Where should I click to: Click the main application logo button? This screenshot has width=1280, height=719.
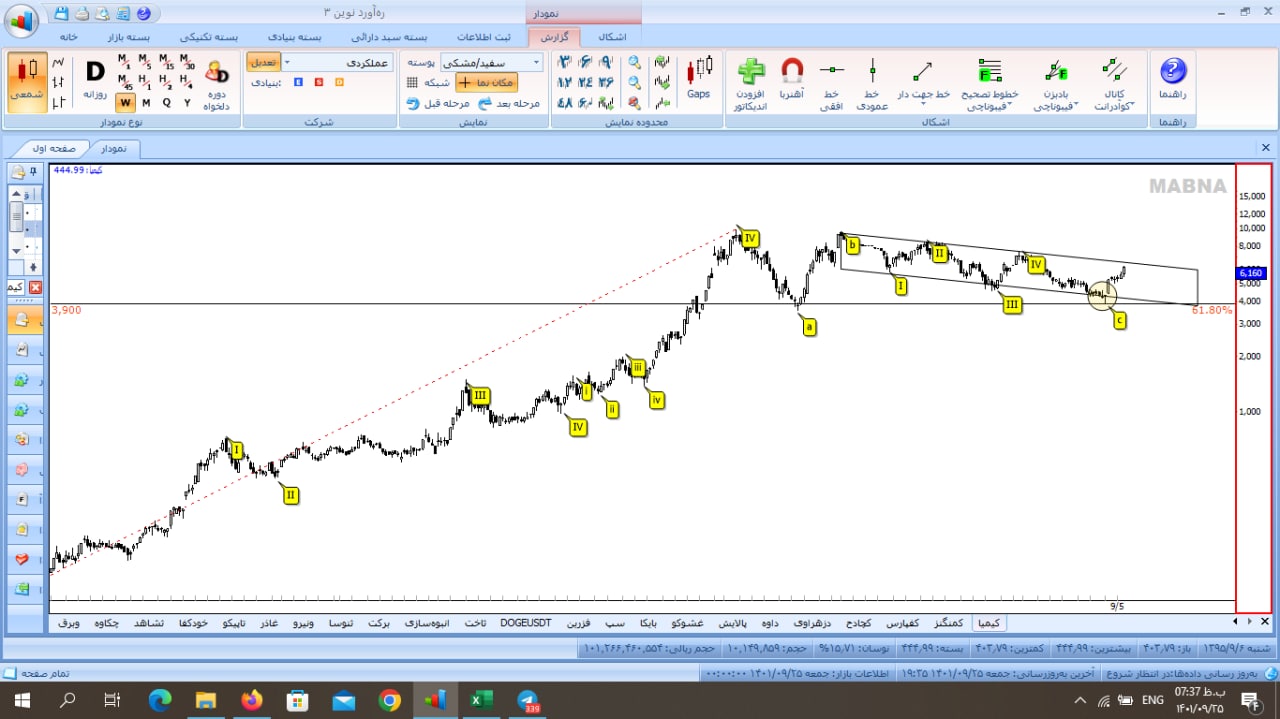click(21, 19)
